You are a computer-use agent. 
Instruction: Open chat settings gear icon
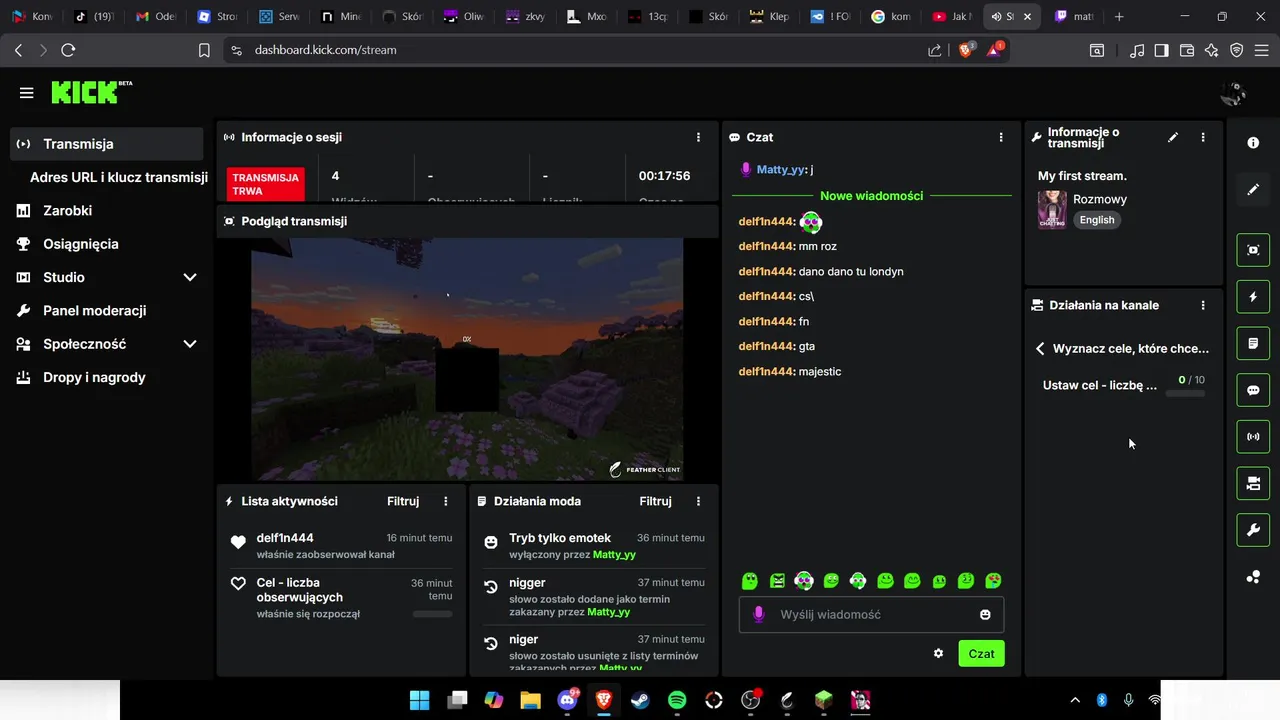938,653
